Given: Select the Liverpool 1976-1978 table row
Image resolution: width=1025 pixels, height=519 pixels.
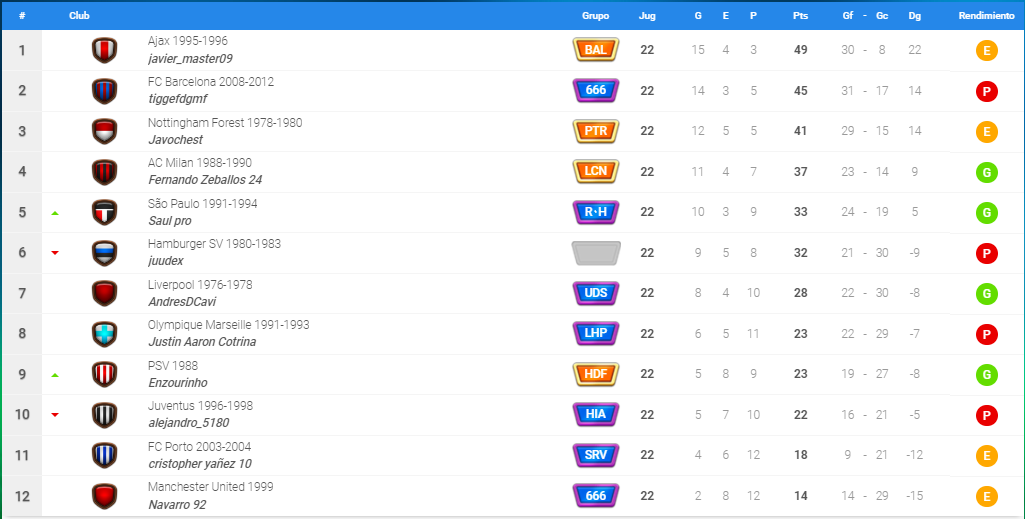Looking at the screenshot, I should 512,293.
